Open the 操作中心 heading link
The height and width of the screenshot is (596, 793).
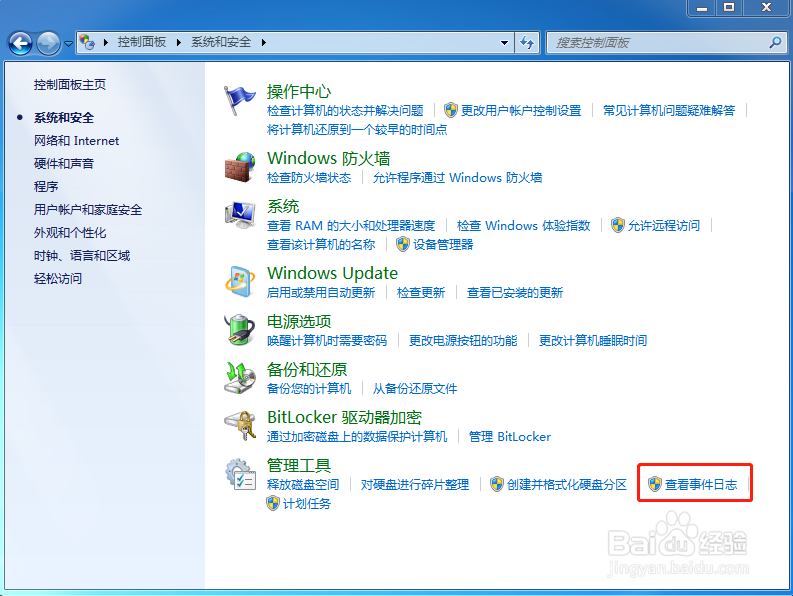coord(299,92)
